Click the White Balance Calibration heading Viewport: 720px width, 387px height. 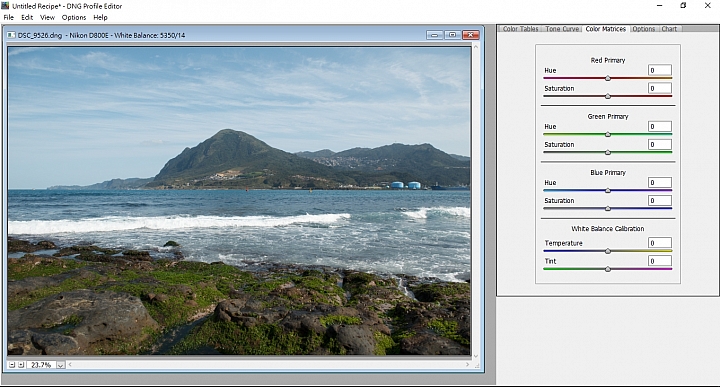pos(608,228)
